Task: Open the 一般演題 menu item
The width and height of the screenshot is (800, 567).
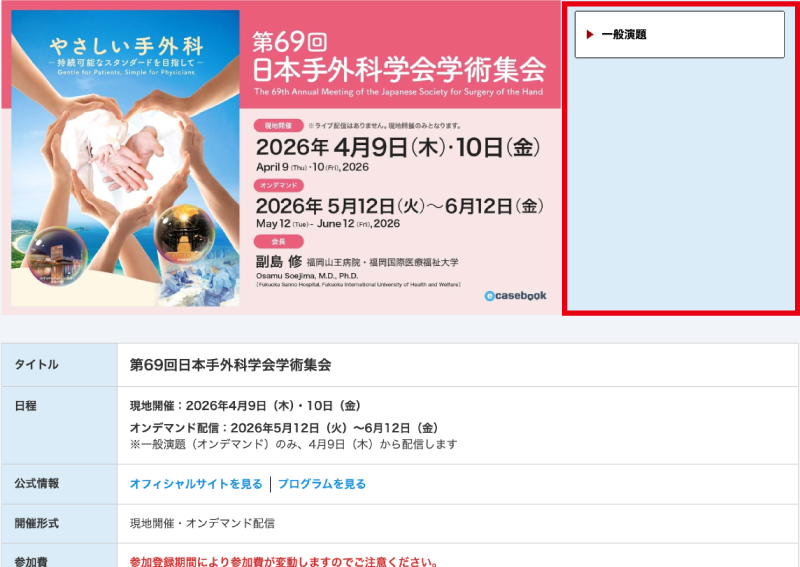Action: tap(680, 35)
